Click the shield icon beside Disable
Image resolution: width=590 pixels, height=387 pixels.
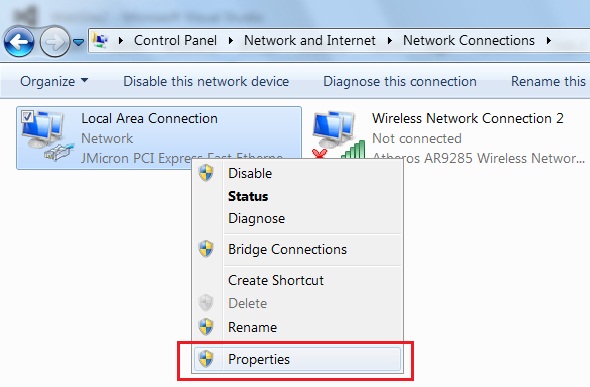(x=206, y=173)
